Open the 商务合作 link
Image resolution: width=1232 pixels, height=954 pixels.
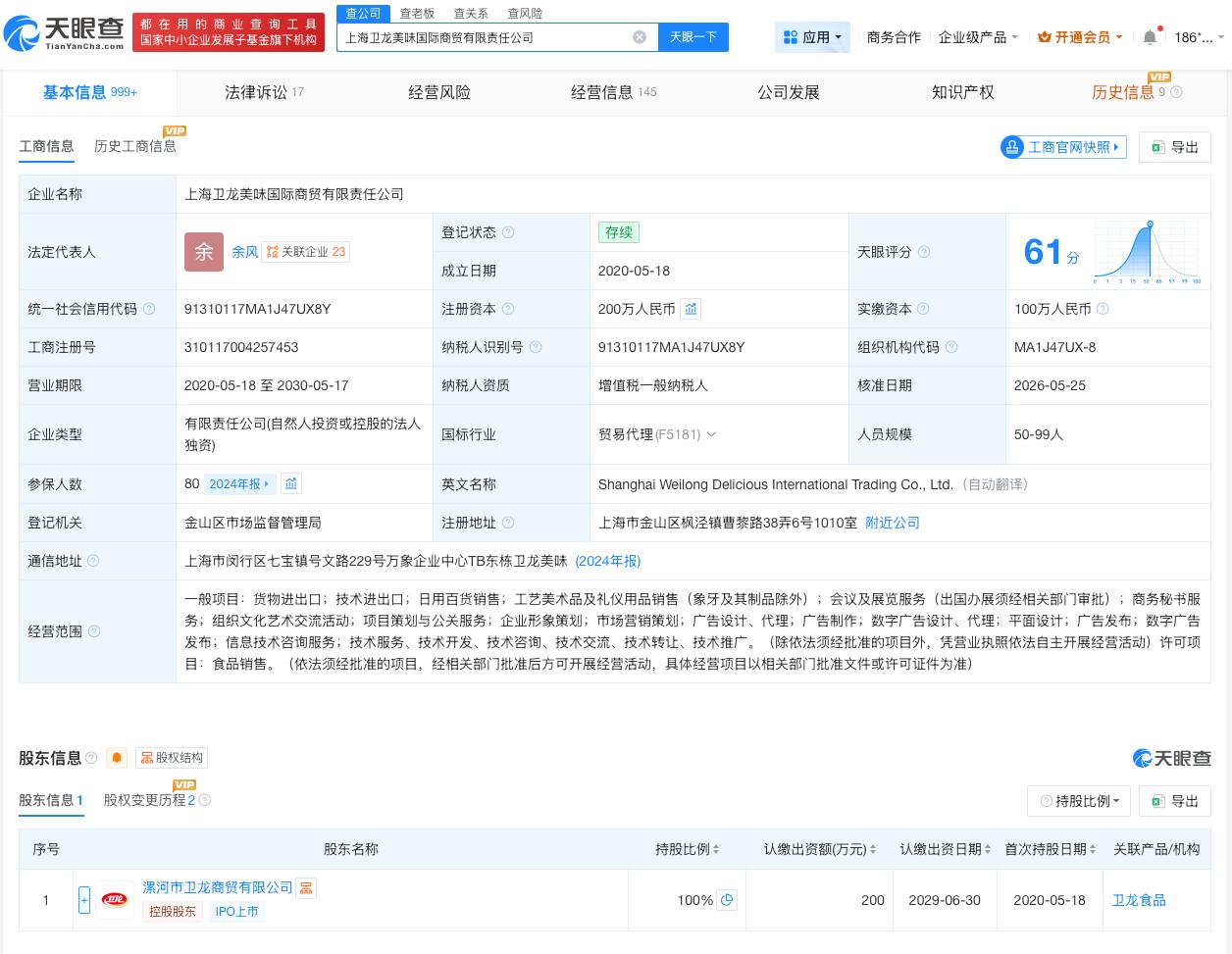point(894,37)
